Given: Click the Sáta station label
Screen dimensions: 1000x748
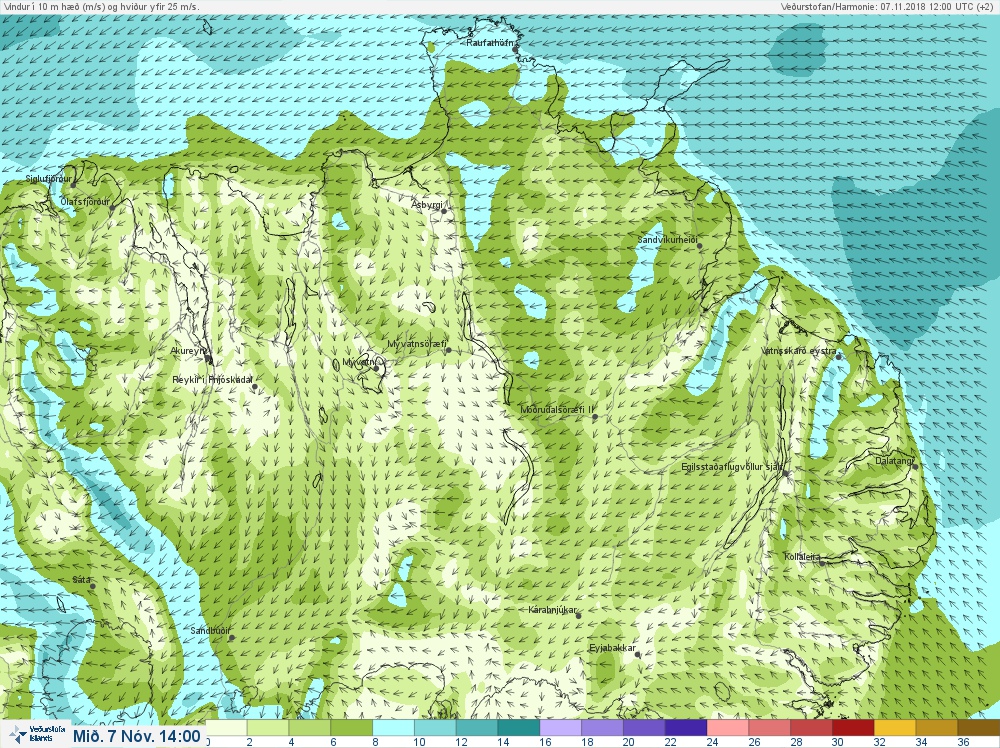Looking at the screenshot, I should coord(81,580).
